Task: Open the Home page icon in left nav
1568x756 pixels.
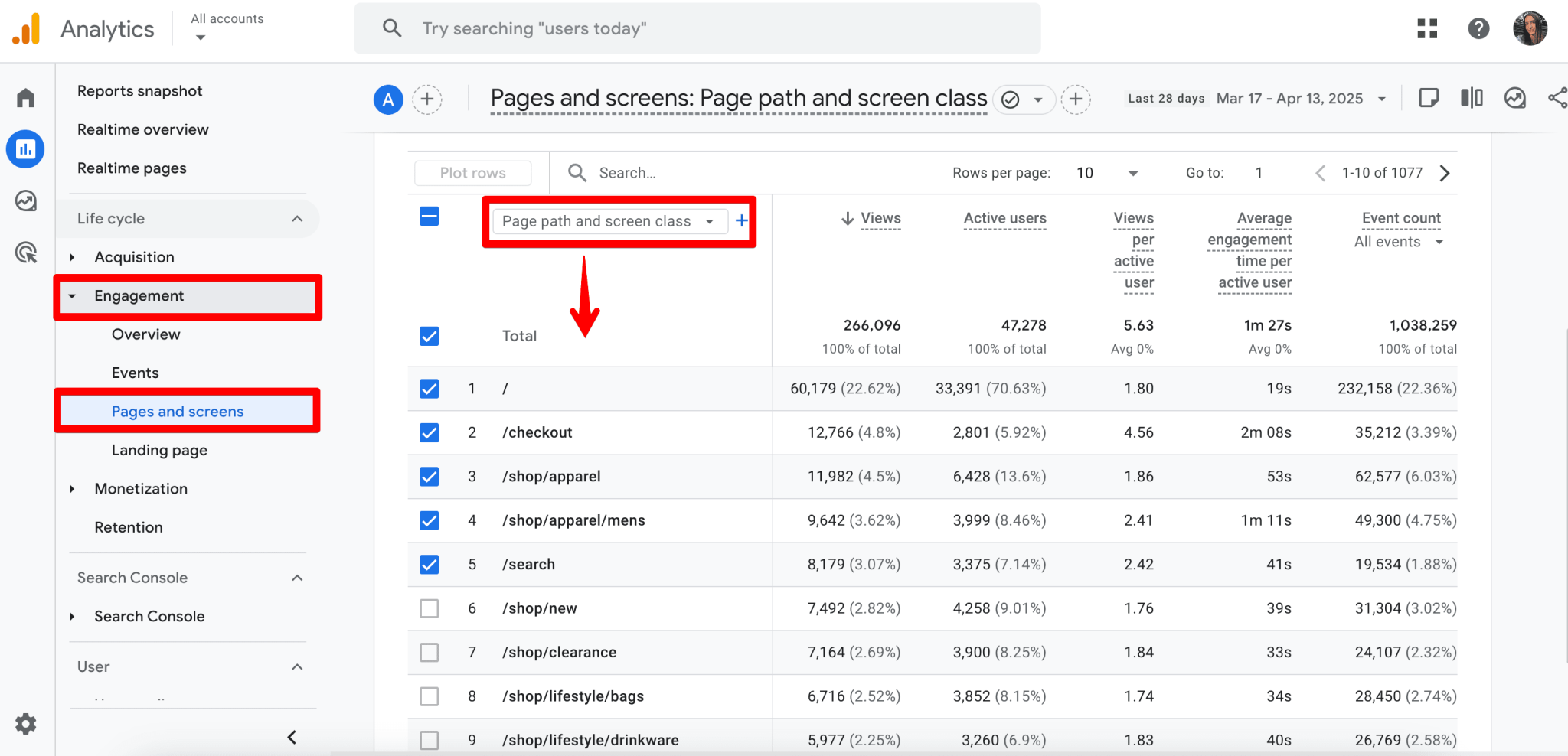Action: click(25, 97)
